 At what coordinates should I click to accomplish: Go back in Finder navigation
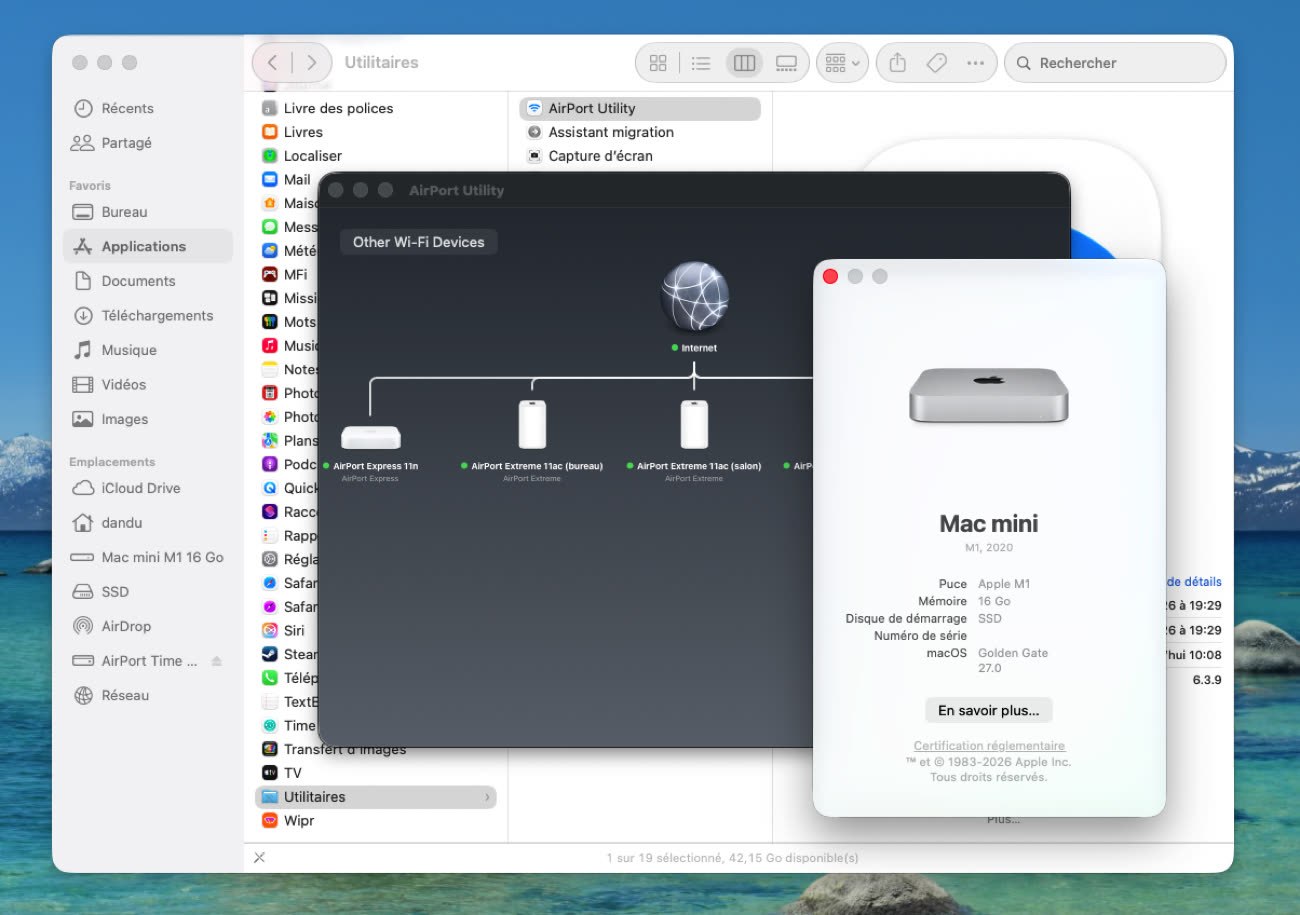[x=272, y=62]
